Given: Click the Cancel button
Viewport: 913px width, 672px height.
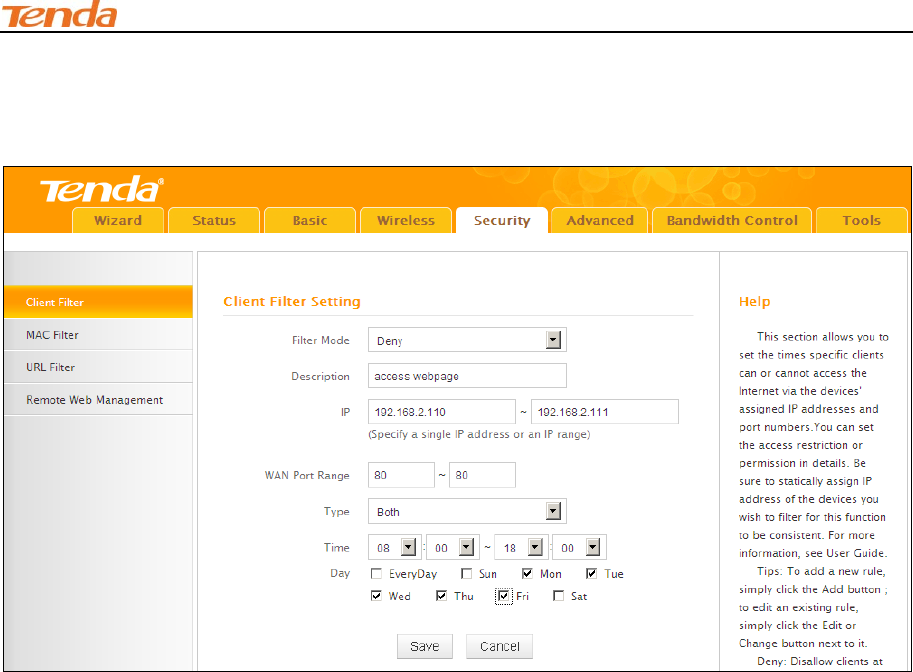Looking at the screenshot, I should coord(500,646).
